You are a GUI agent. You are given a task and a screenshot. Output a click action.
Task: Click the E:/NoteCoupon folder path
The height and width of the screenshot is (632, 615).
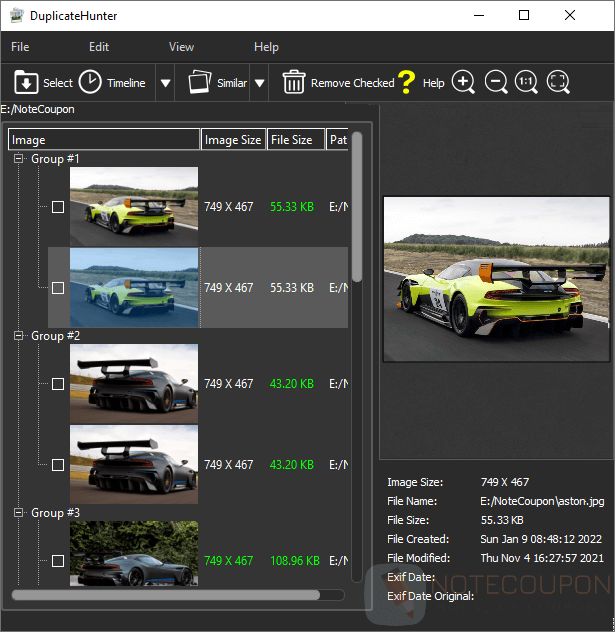tap(37, 109)
